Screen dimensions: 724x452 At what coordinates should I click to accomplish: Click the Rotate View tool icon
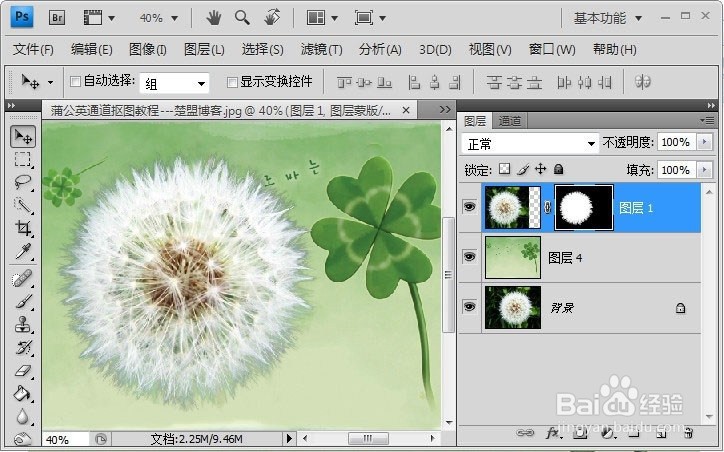tap(272, 18)
